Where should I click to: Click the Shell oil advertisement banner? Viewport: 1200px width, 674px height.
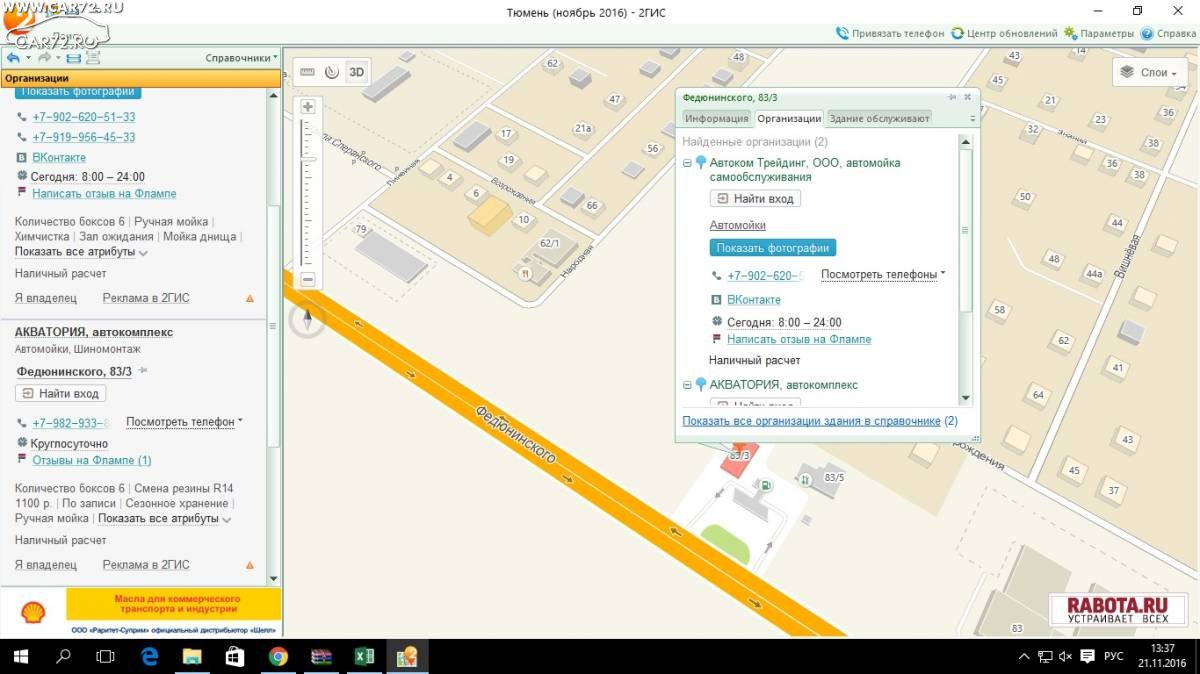[x=141, y=612]
